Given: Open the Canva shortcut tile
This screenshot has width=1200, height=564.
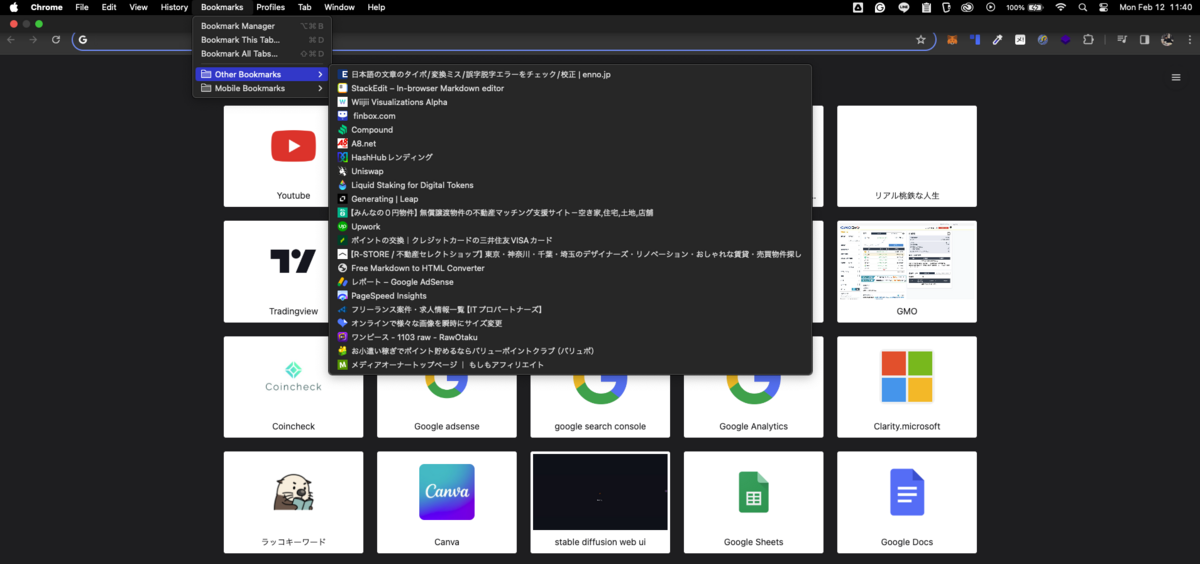Looking at the screenshot, I should [x=447, y=502].
